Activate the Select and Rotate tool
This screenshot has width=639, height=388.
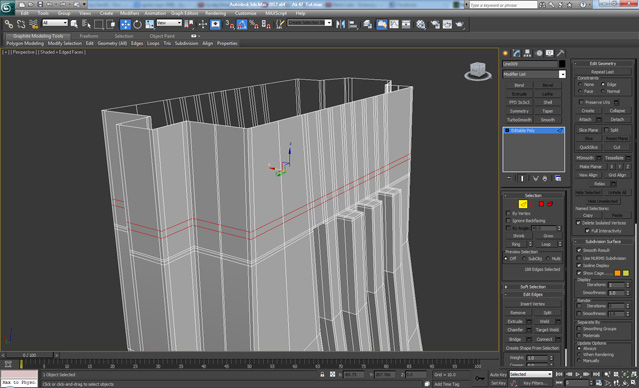click(137, 24)
